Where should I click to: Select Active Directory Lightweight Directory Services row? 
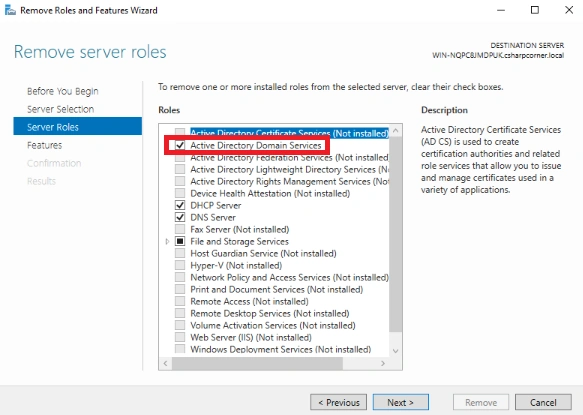(289, 169)
